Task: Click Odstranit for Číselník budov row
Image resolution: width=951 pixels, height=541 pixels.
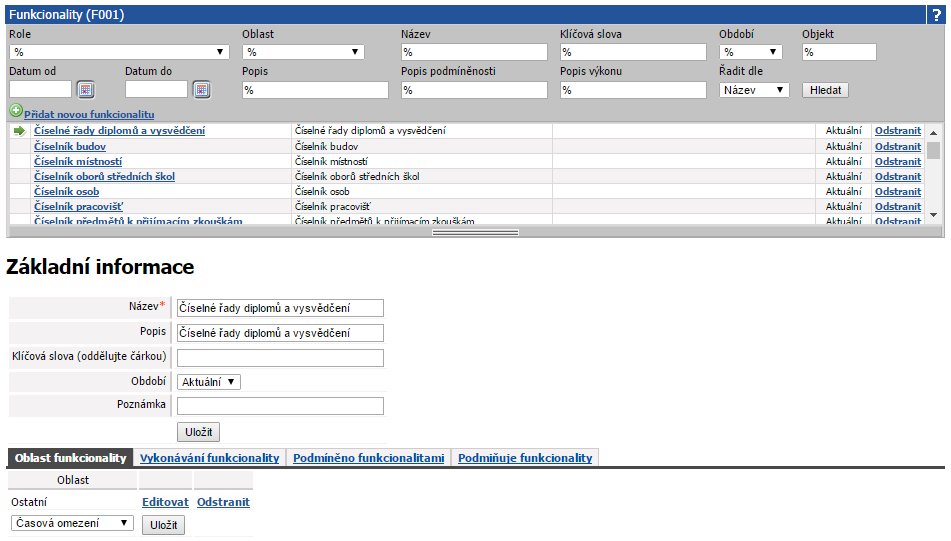Action: (x=898, y=146)
